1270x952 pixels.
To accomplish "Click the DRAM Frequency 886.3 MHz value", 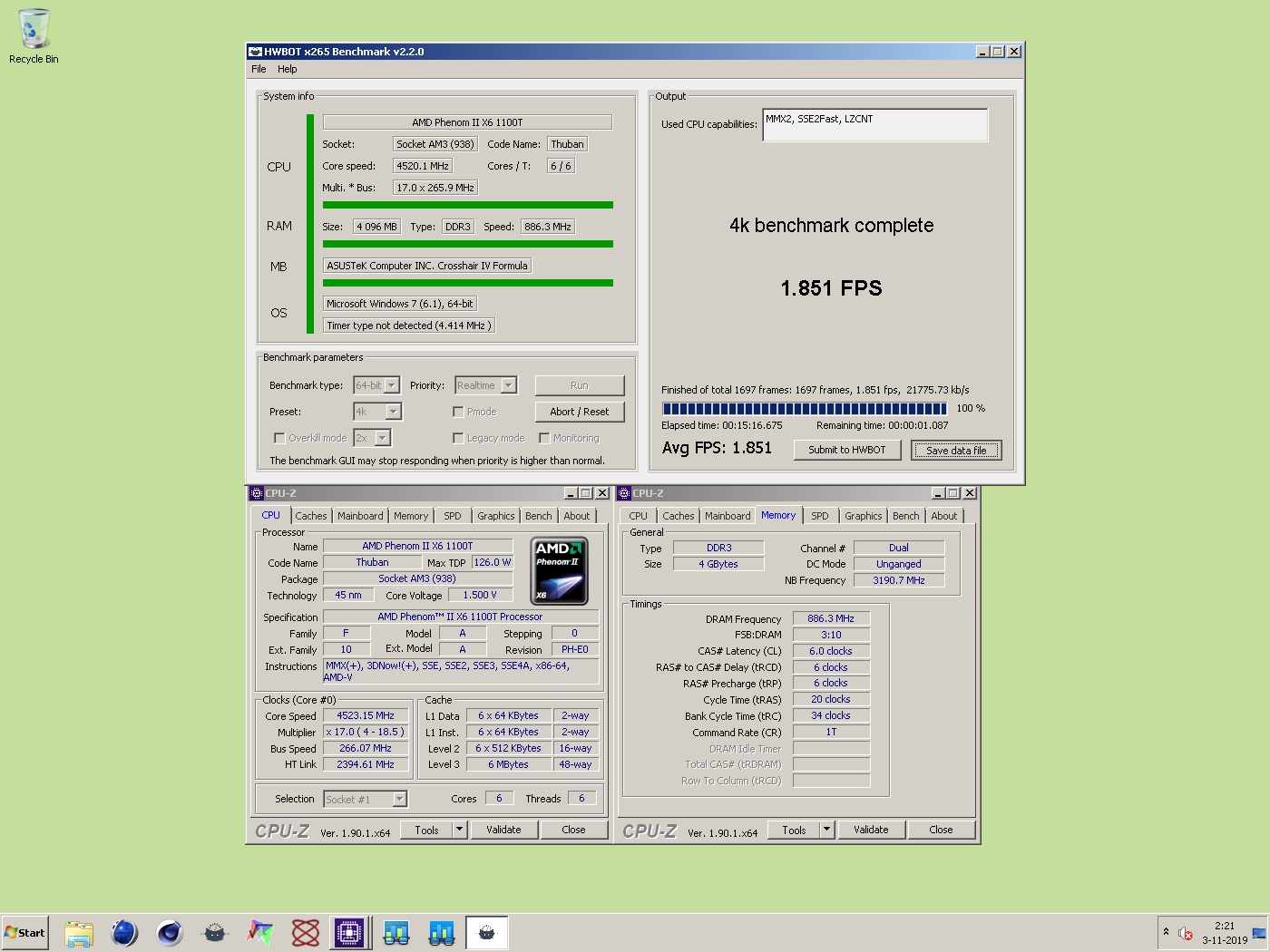I will coord(831,618).
